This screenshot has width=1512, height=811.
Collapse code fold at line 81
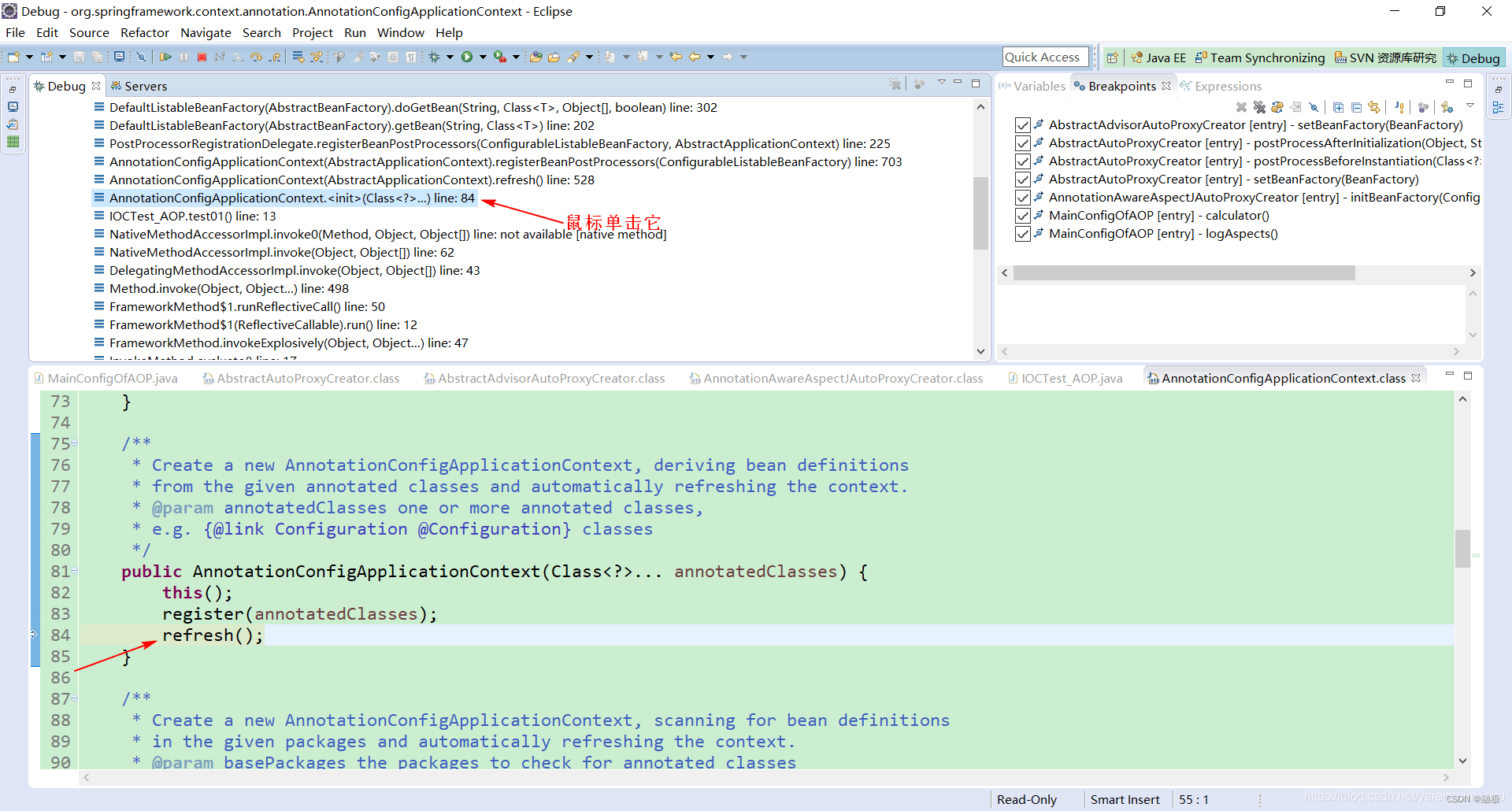click(x=75, y=572)
